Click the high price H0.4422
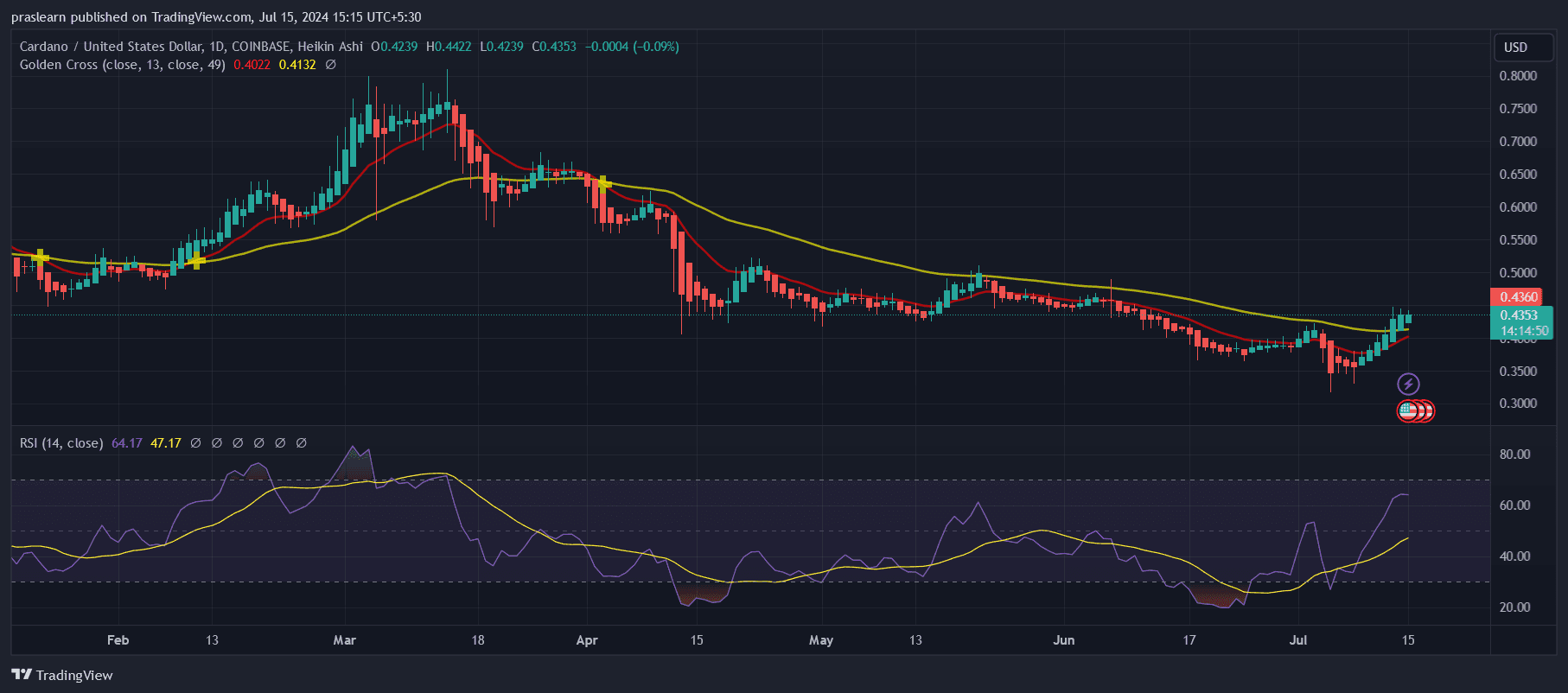Viewport: 1568px width, 693px height. pos(449,47)
